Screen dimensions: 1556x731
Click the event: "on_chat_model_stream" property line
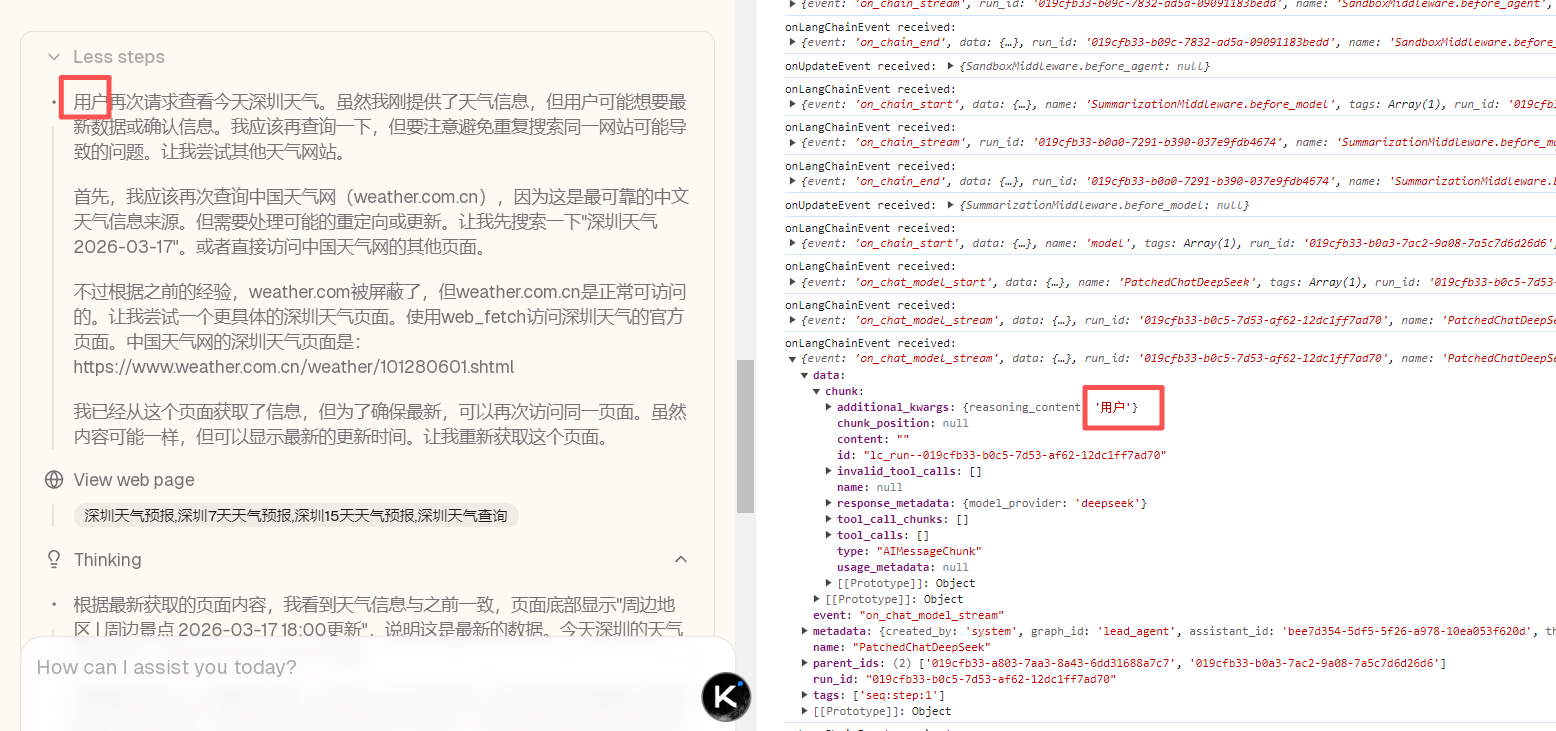(908, 615)
